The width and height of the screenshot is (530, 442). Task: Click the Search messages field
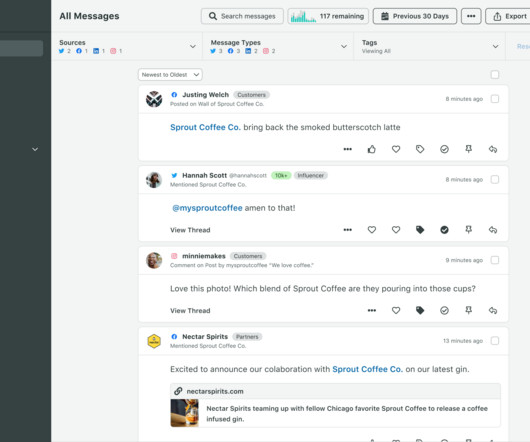(242, 16)
